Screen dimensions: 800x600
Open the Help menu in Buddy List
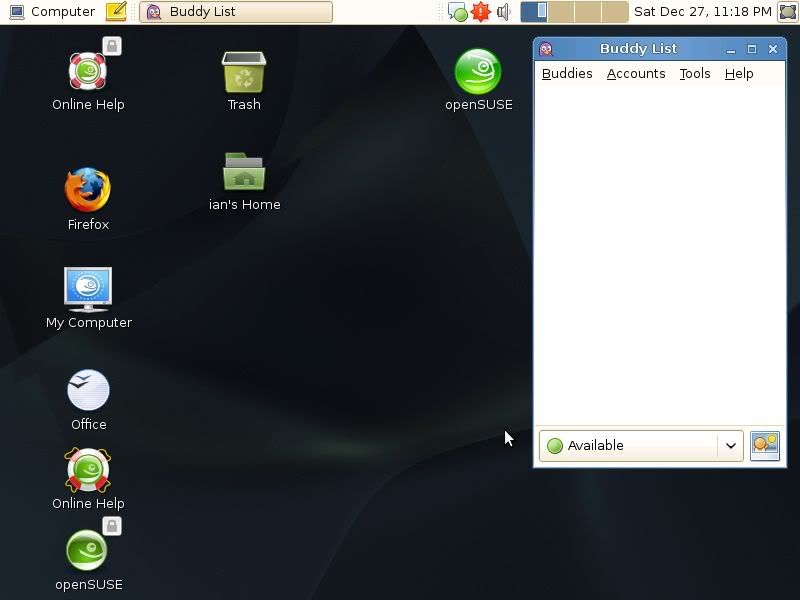pos(739,73)
